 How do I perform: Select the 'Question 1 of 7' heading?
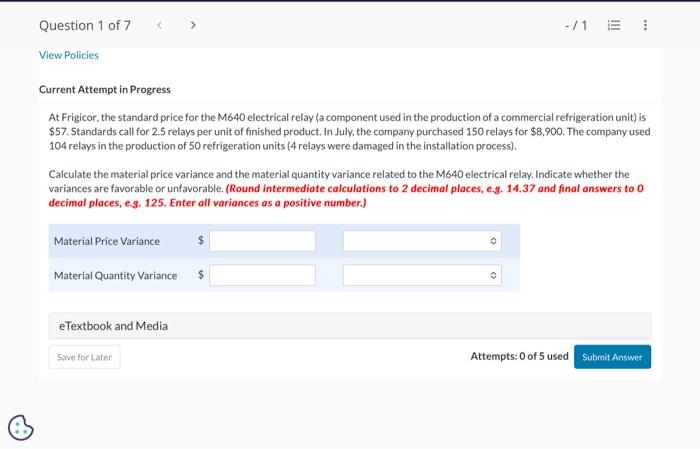[85, 25]
